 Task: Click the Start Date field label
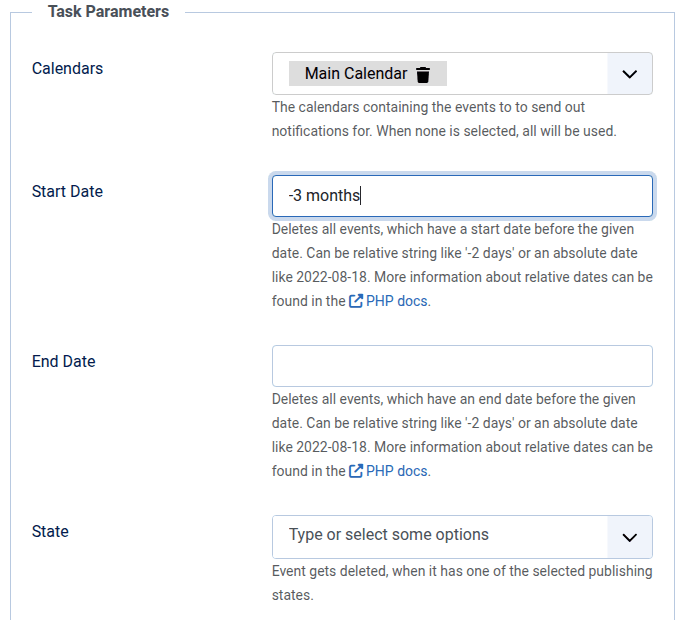pyautogui.click(x=67, y=191)
